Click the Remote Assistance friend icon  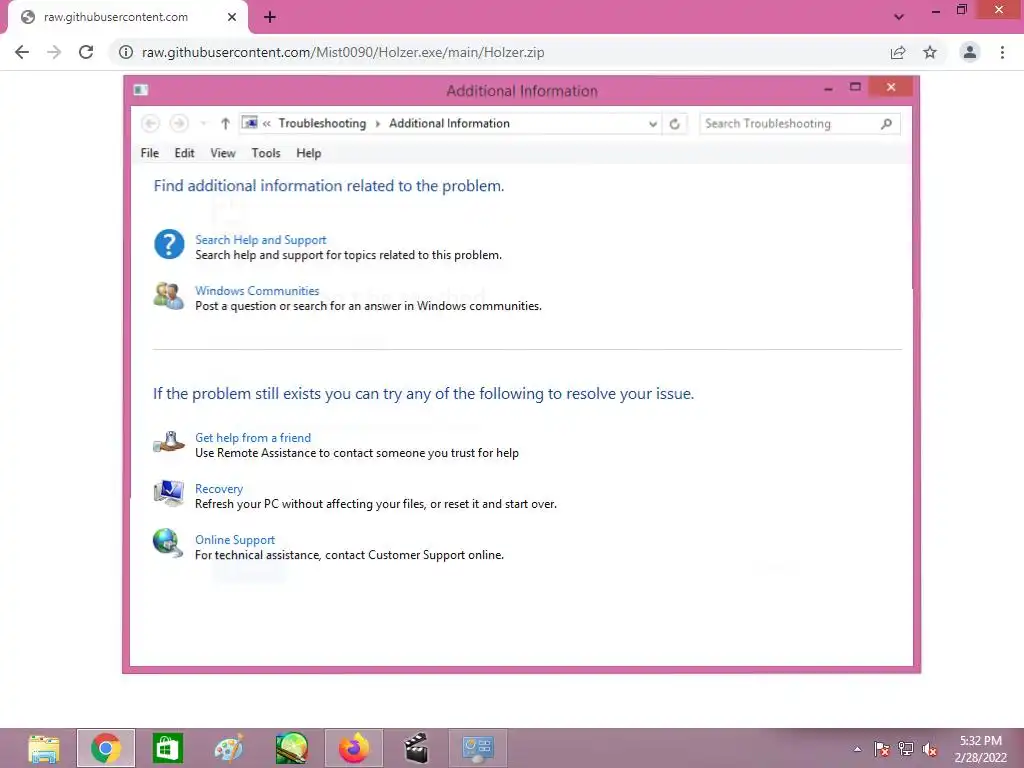pos(168,442)
